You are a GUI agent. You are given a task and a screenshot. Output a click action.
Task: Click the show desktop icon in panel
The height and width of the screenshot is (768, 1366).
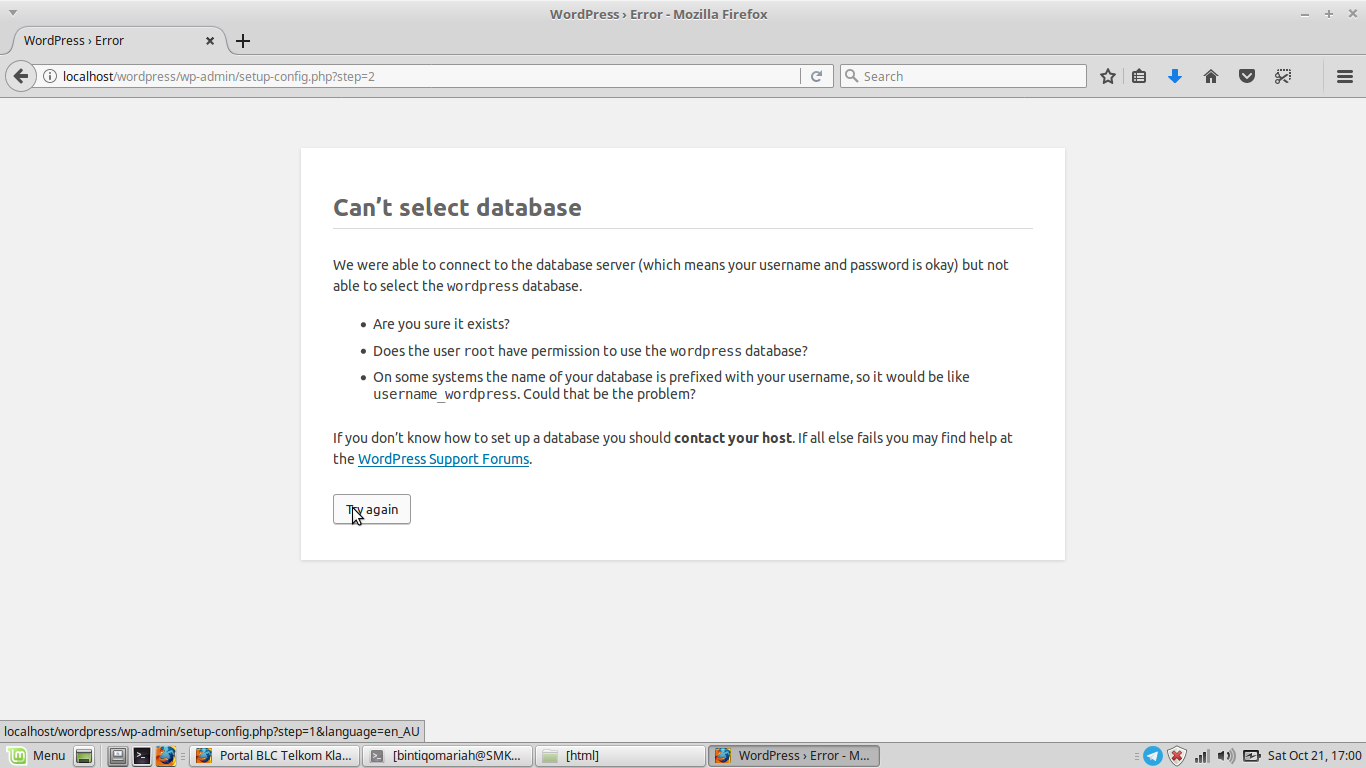(84, 756)
